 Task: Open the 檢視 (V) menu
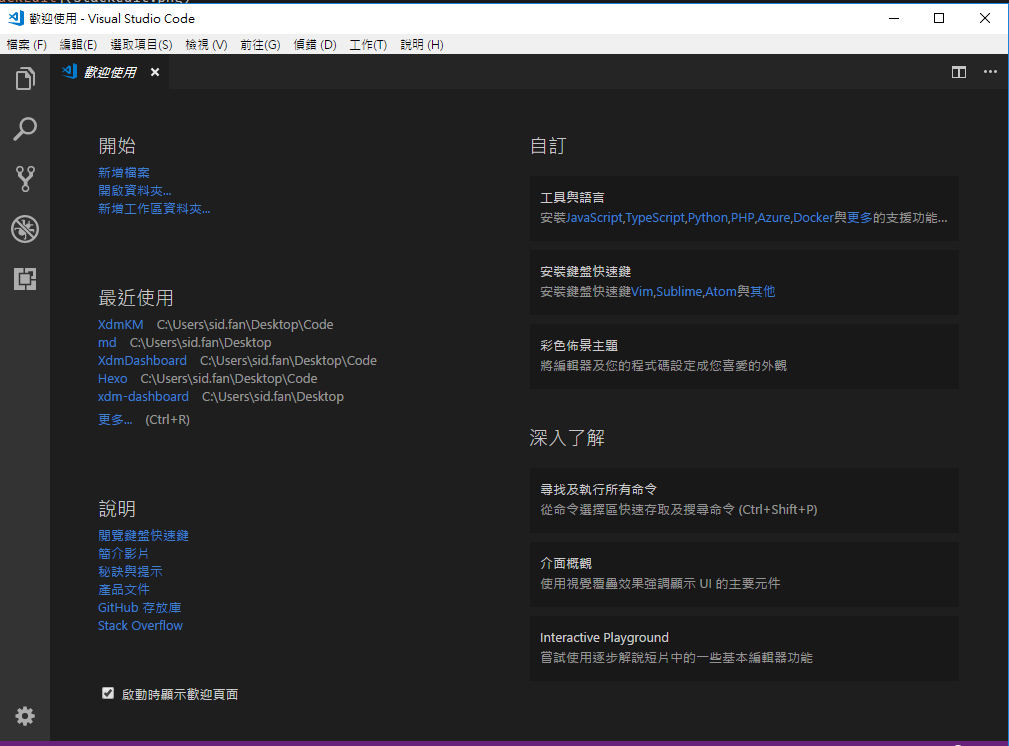coord(206,45)
